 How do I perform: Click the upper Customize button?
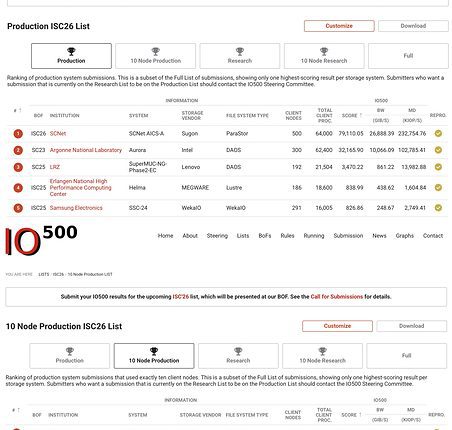coord(339,26)
